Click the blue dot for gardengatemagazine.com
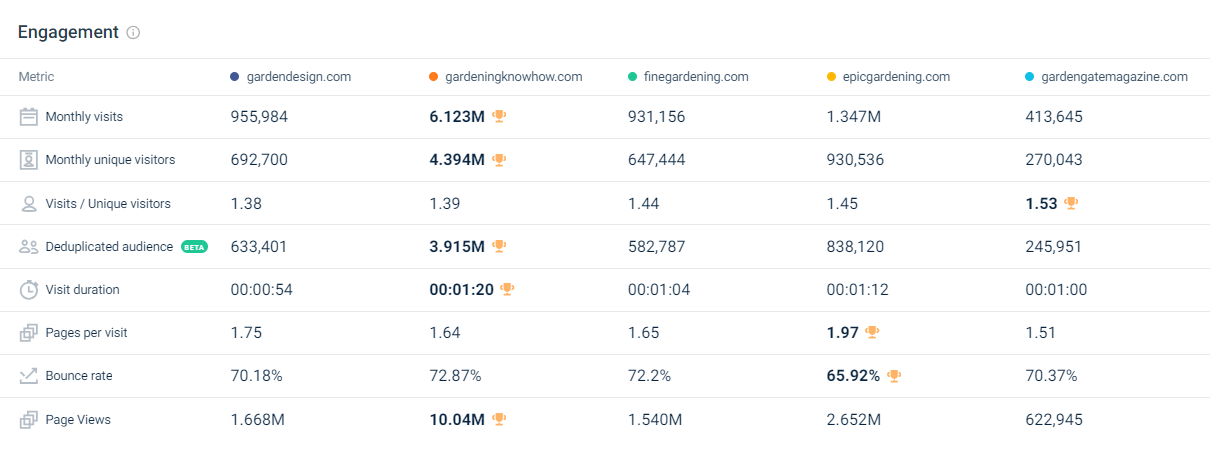Screen dimensions: 1210x456 pyautogui.click(x=1030, y=77)
